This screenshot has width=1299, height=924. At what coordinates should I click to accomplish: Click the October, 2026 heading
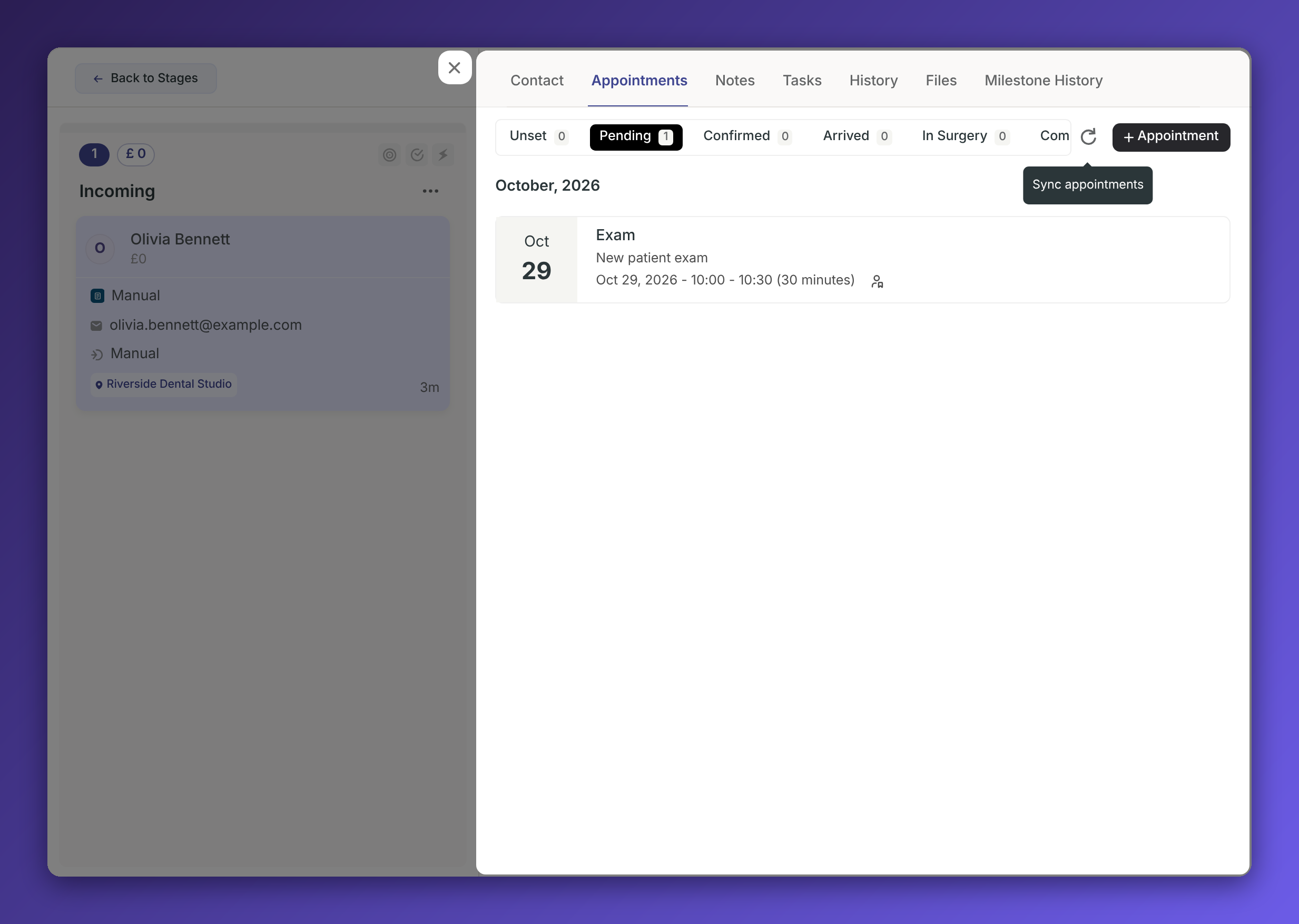click(547, 185)
